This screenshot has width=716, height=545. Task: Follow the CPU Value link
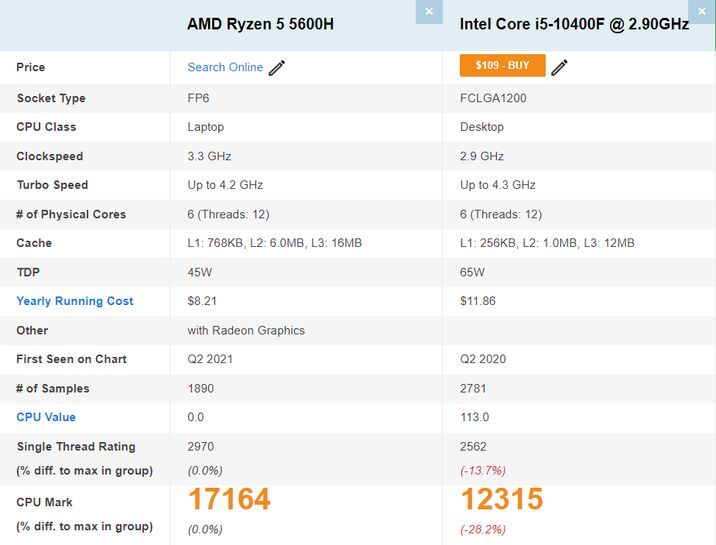coord(46,417)
